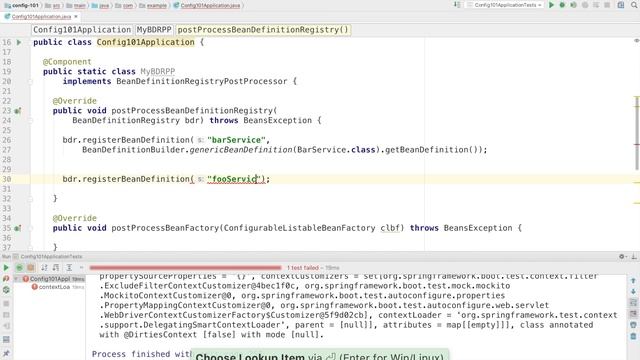Run with coverage from the top toolbar
Screen dimensions: 640x360
coord(573,5)
